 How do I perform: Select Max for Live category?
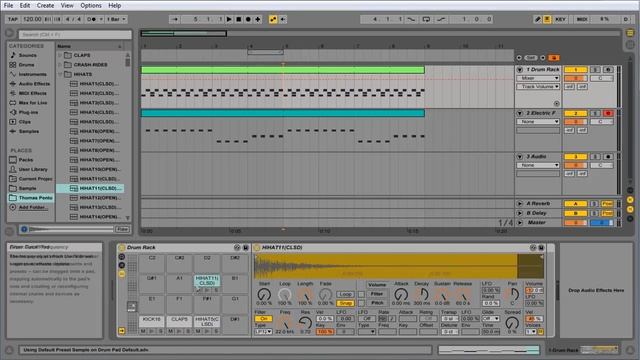pos(33,103)
